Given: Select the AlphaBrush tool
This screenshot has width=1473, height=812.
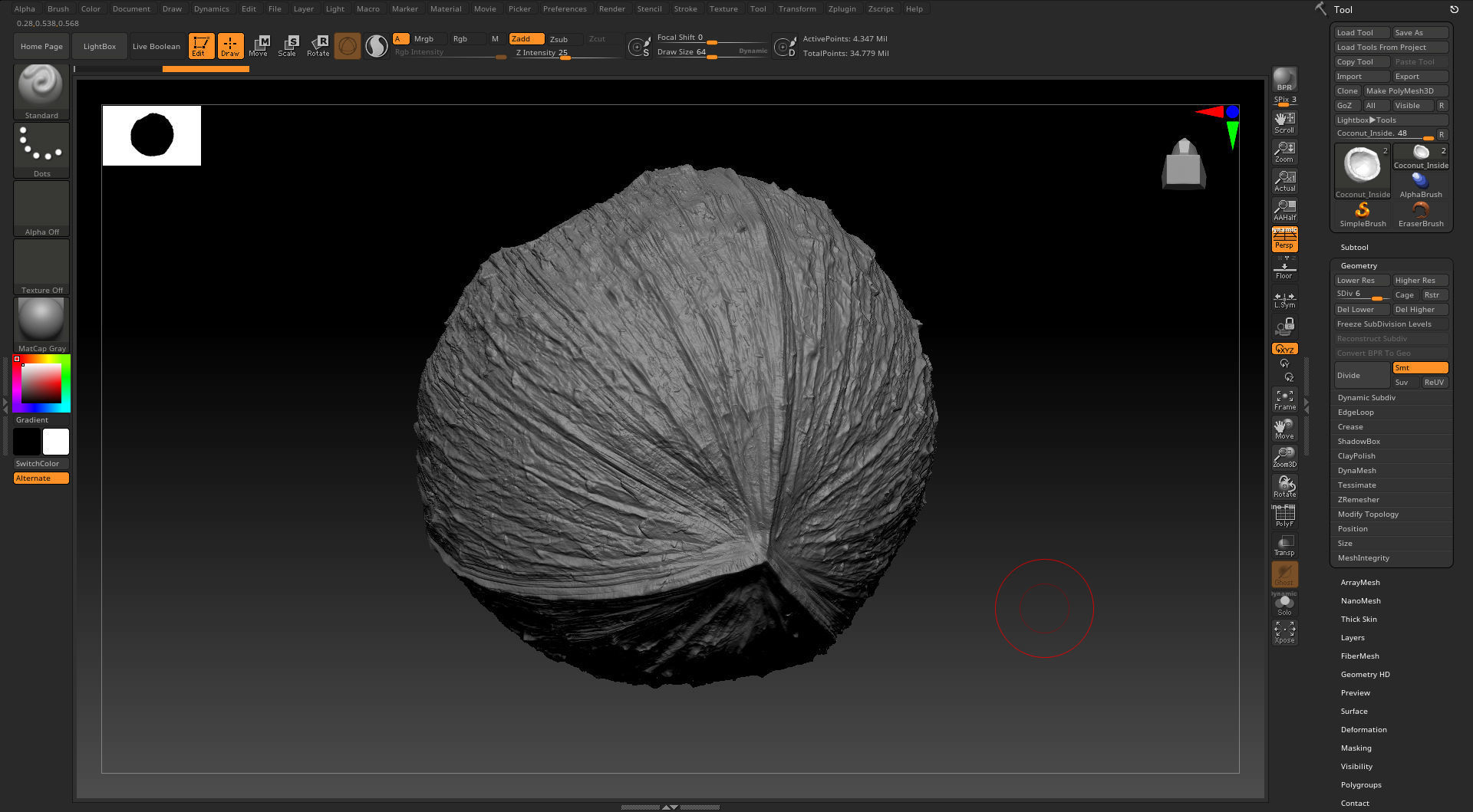Looking at the screenshot, I should (x=1421, y=185).
